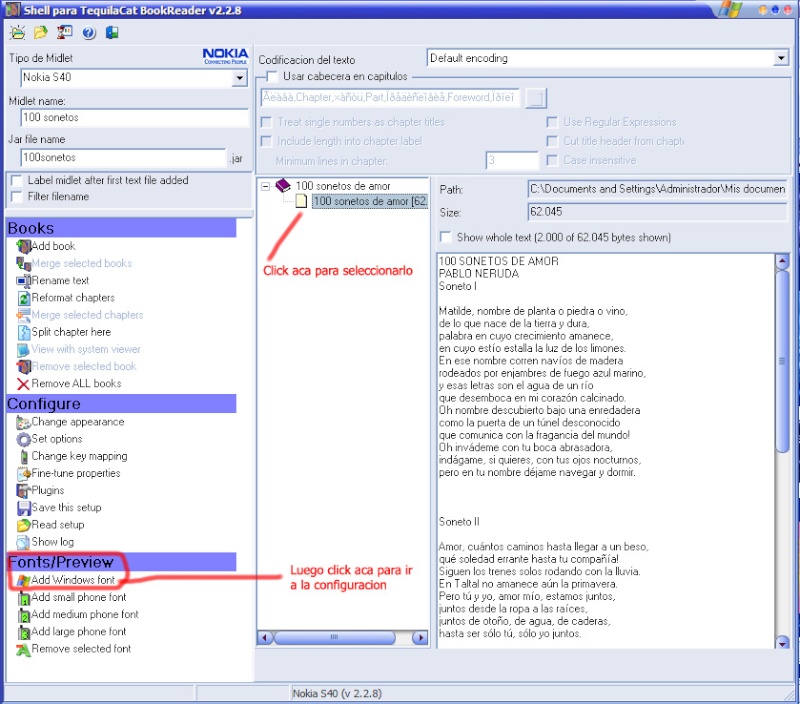Click the Add medium phone font icon
The height and width of the screenshot is (704, 800).
(23, 615)
